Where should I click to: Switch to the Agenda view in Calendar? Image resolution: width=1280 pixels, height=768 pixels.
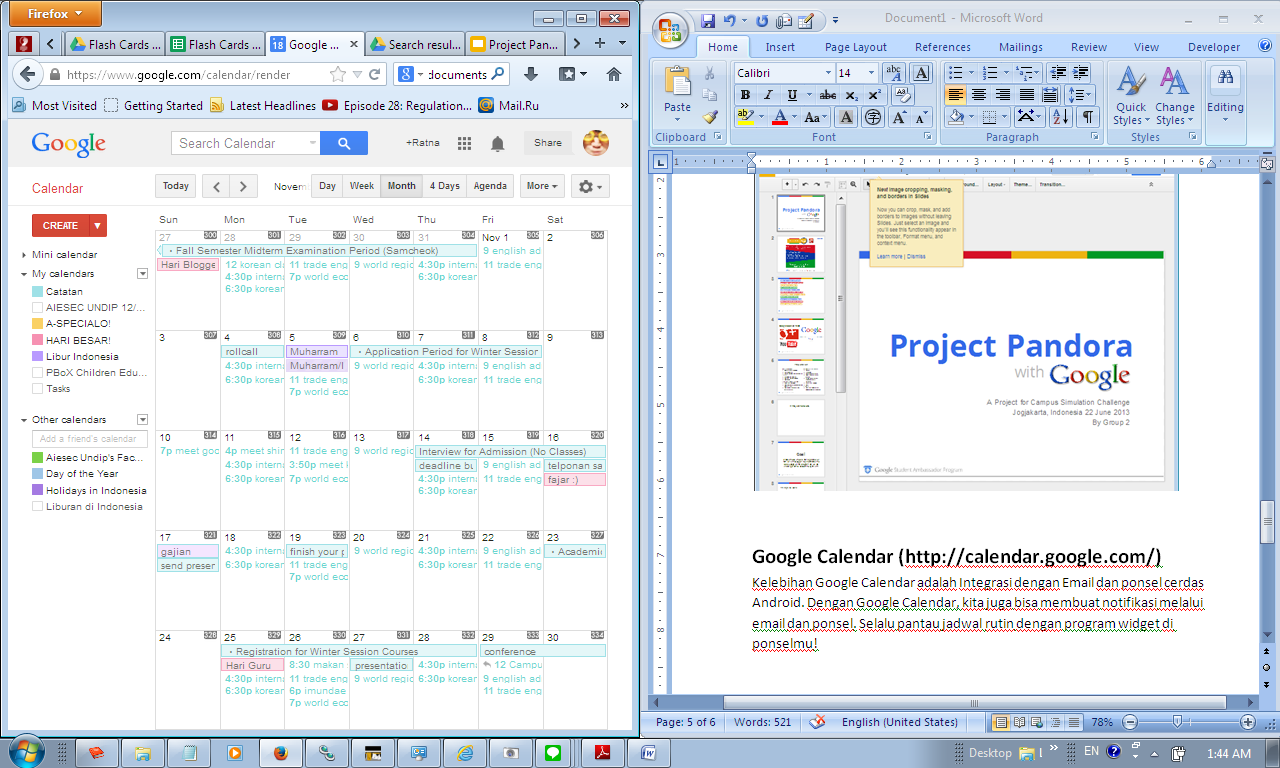tap(490, 186)
